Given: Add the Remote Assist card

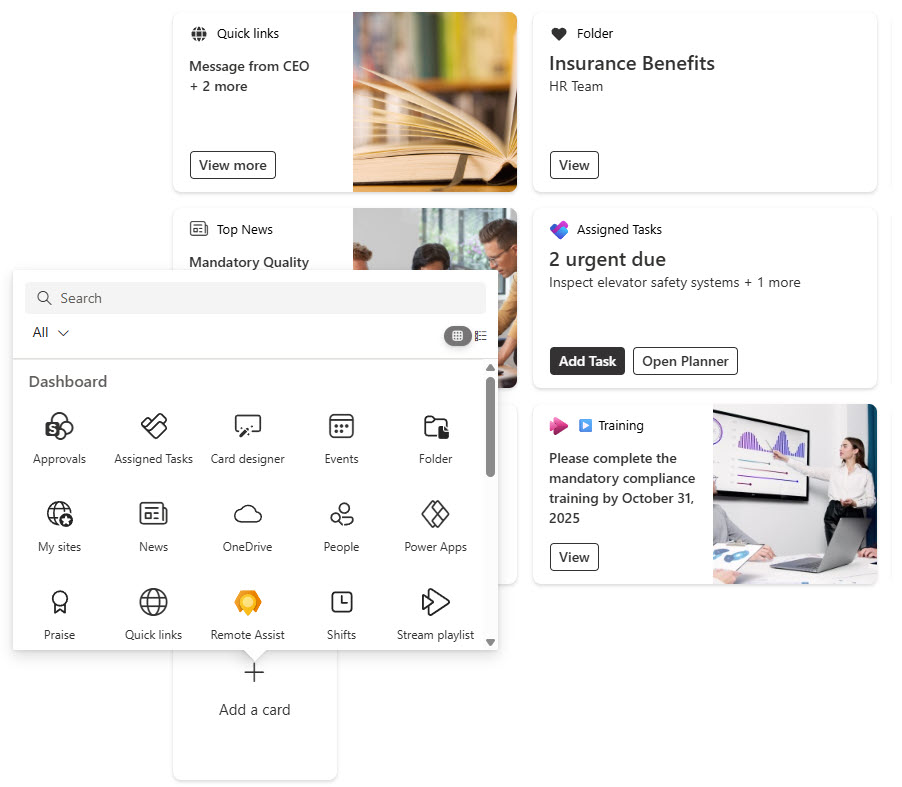Looking at the screenshot, I should [247, 614].
